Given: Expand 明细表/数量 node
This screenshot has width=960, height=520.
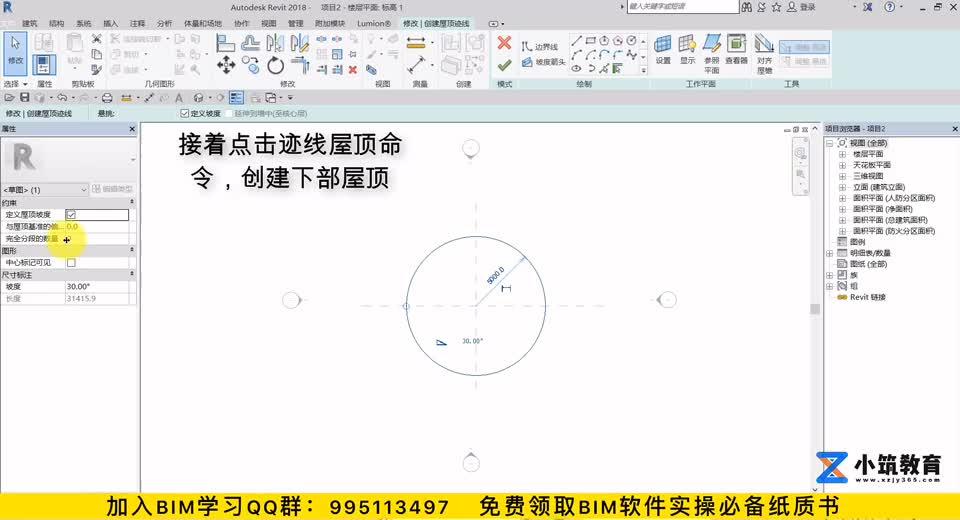Looking at the screenshot, I should click(x=830, y=253).
